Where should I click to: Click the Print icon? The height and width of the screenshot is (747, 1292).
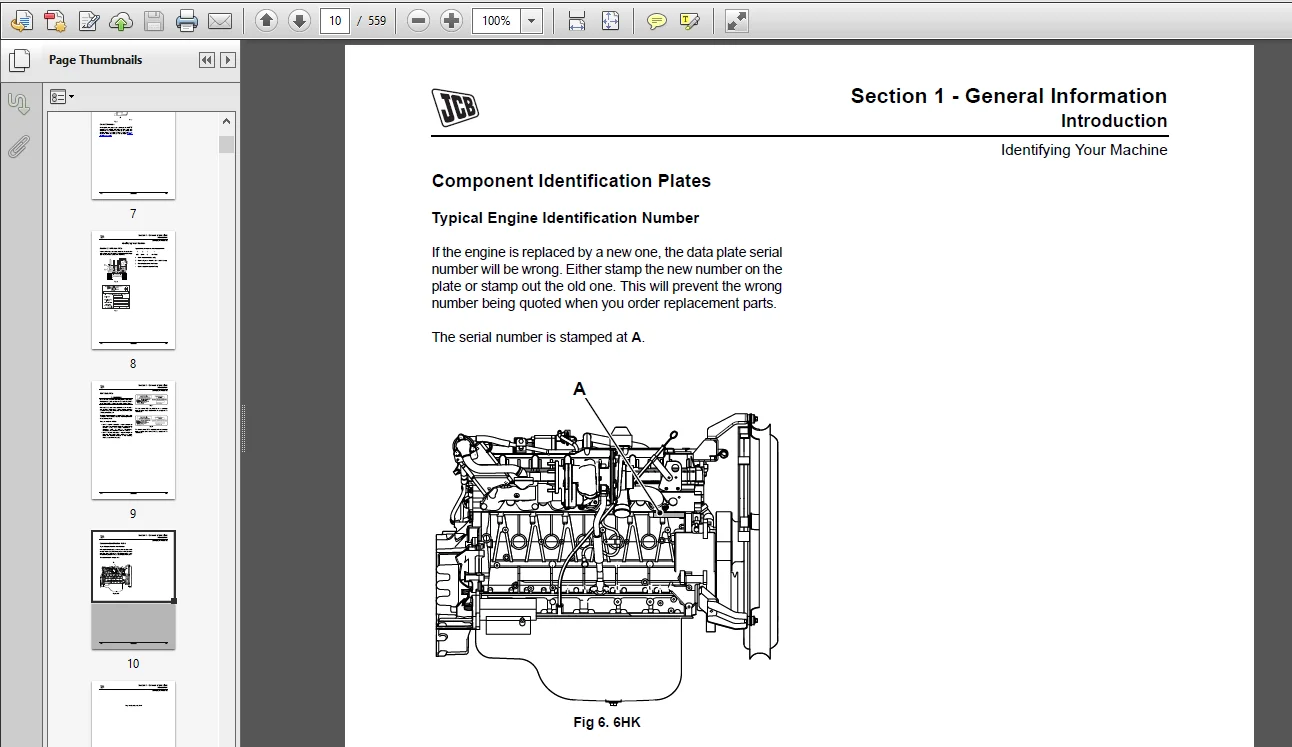[187, 20]
